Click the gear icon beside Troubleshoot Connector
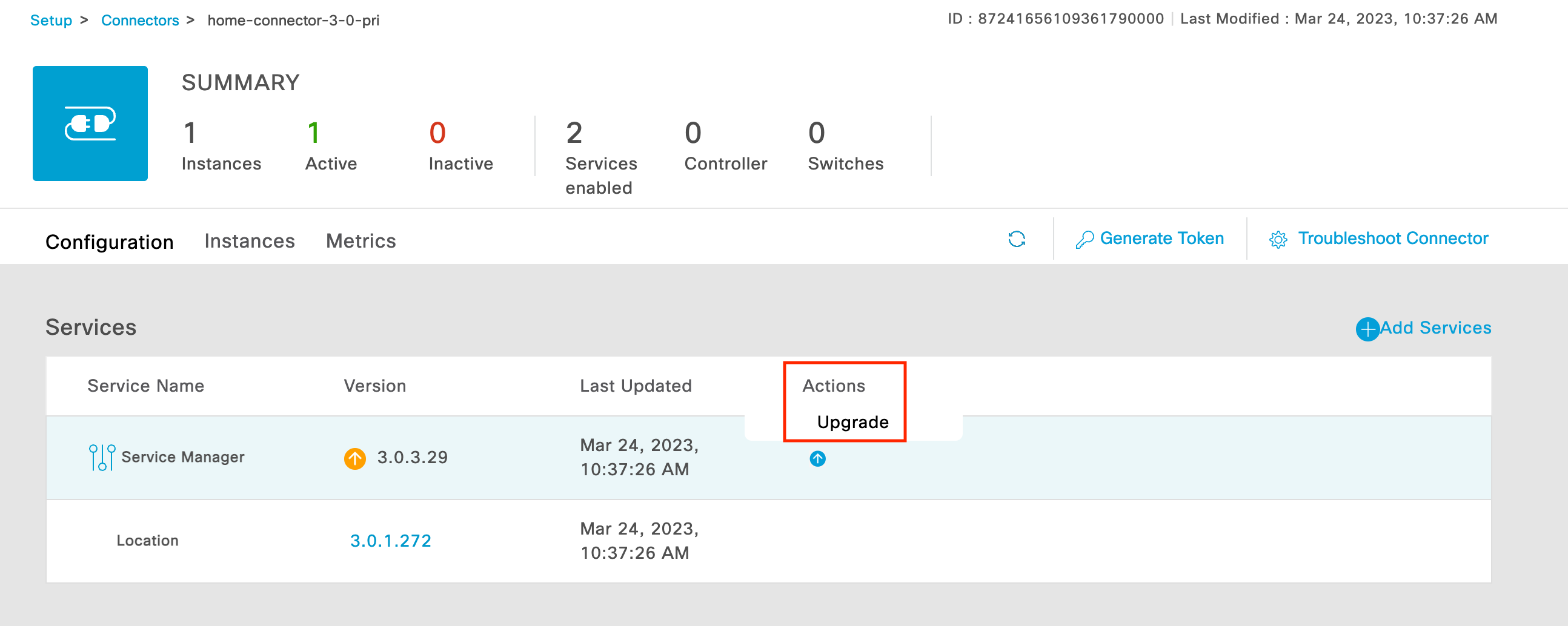The height and width of the screenshot is (626, 1568). pyautogui.click(x=1278, y=240)
